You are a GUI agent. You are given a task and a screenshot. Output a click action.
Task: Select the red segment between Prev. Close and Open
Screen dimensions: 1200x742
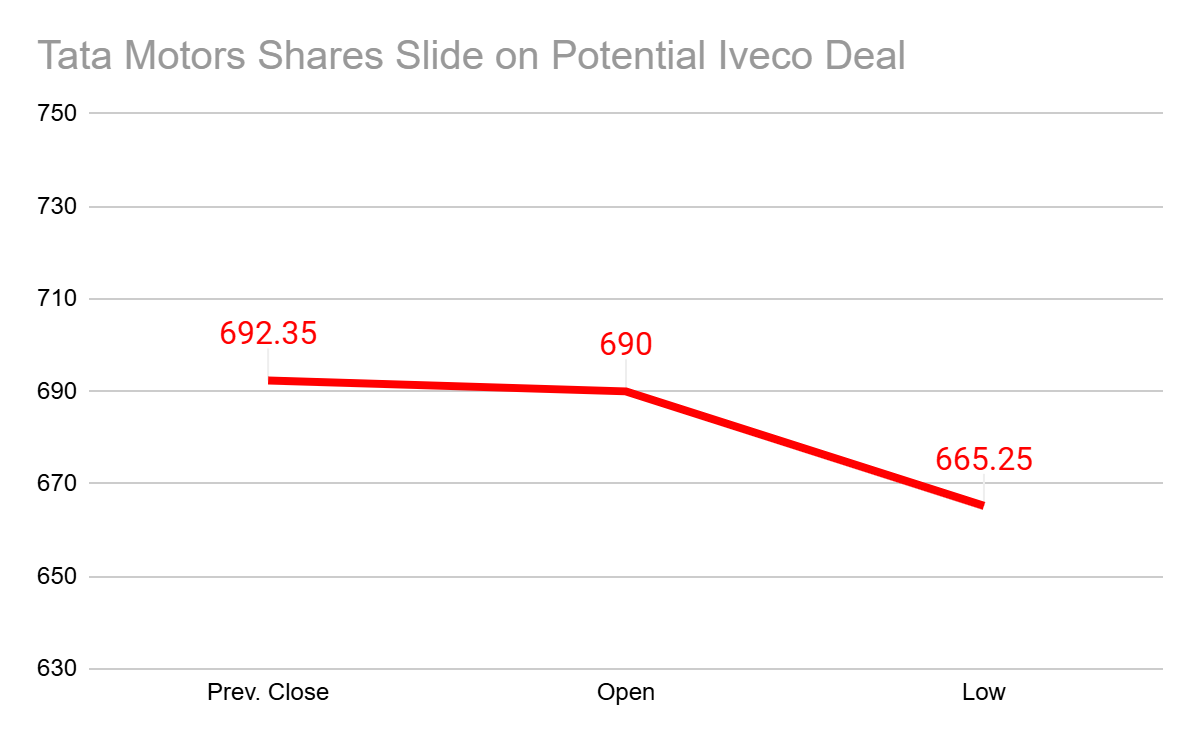point(447,386)
